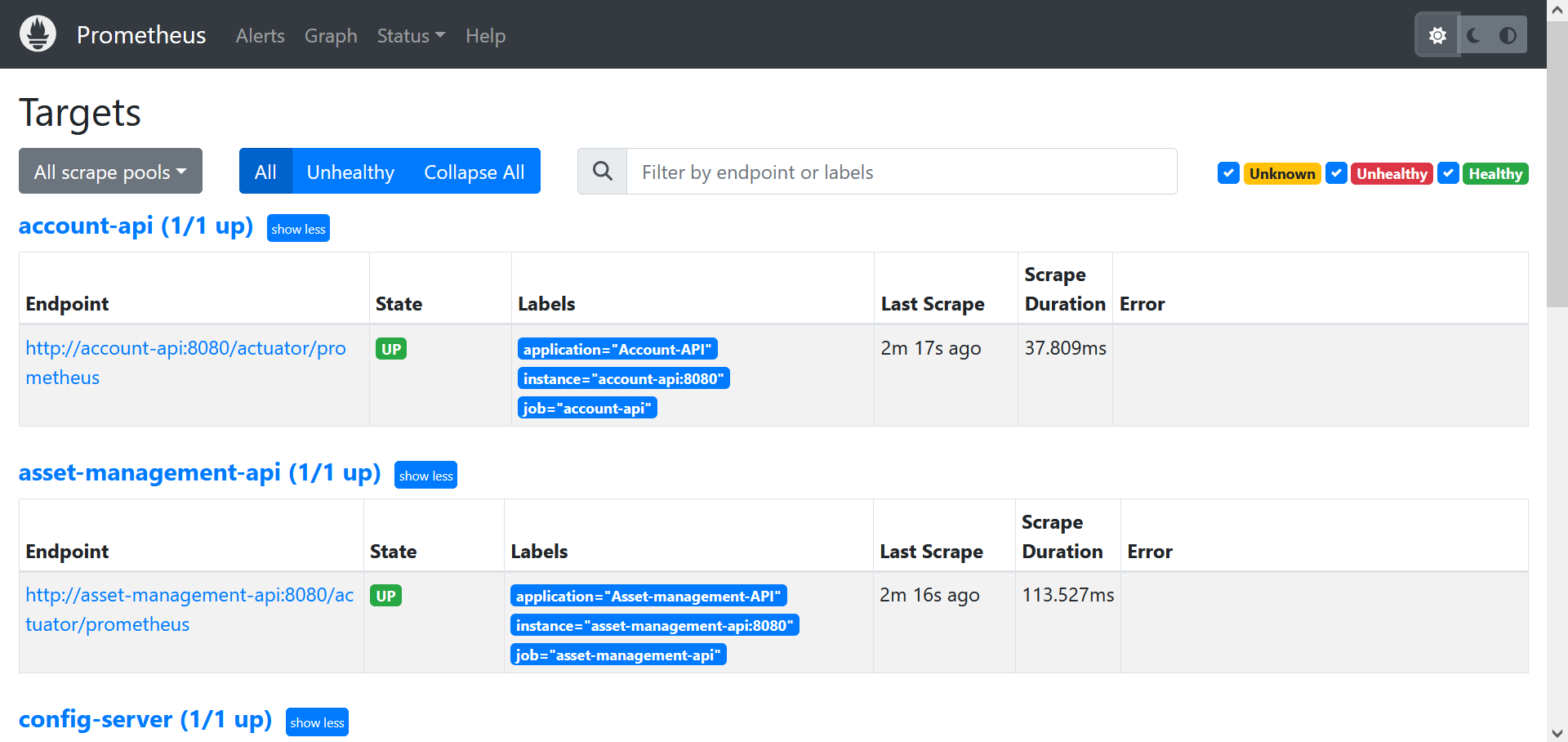
Task: Collapse asset-management-api with show less
Action: click(x=425, y=476)
